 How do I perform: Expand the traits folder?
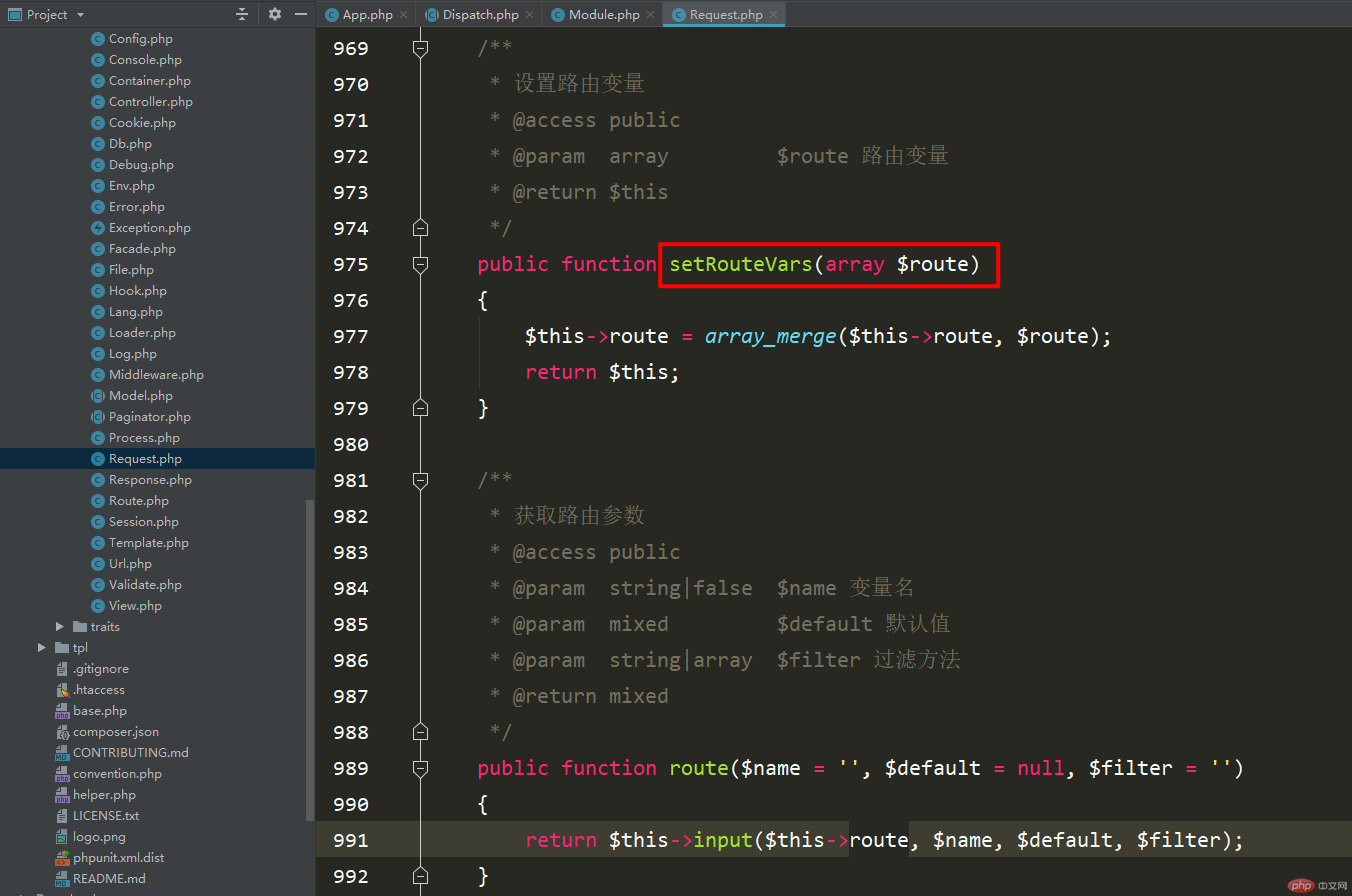[60, 626]
